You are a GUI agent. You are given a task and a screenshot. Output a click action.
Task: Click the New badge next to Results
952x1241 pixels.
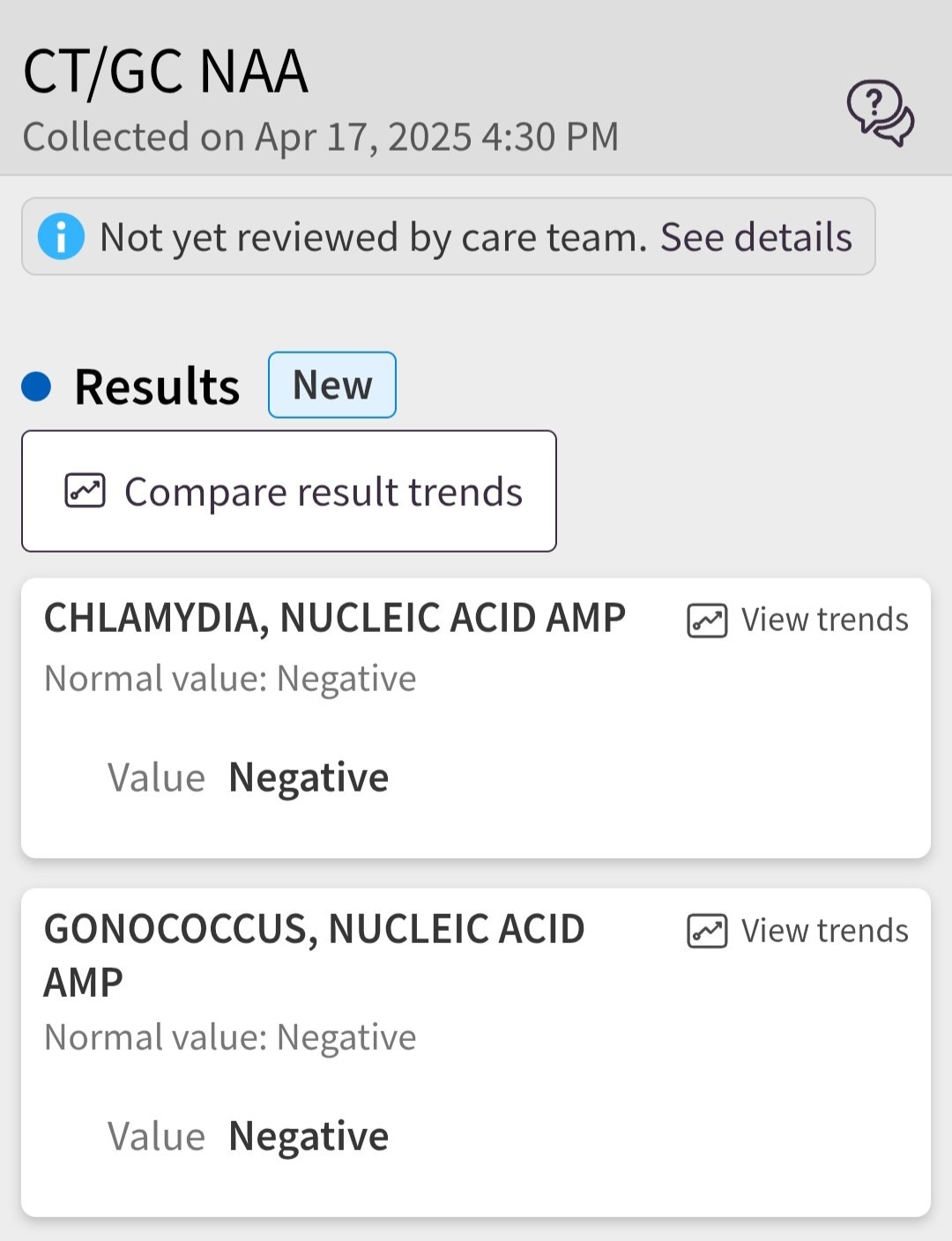[332, 385]
